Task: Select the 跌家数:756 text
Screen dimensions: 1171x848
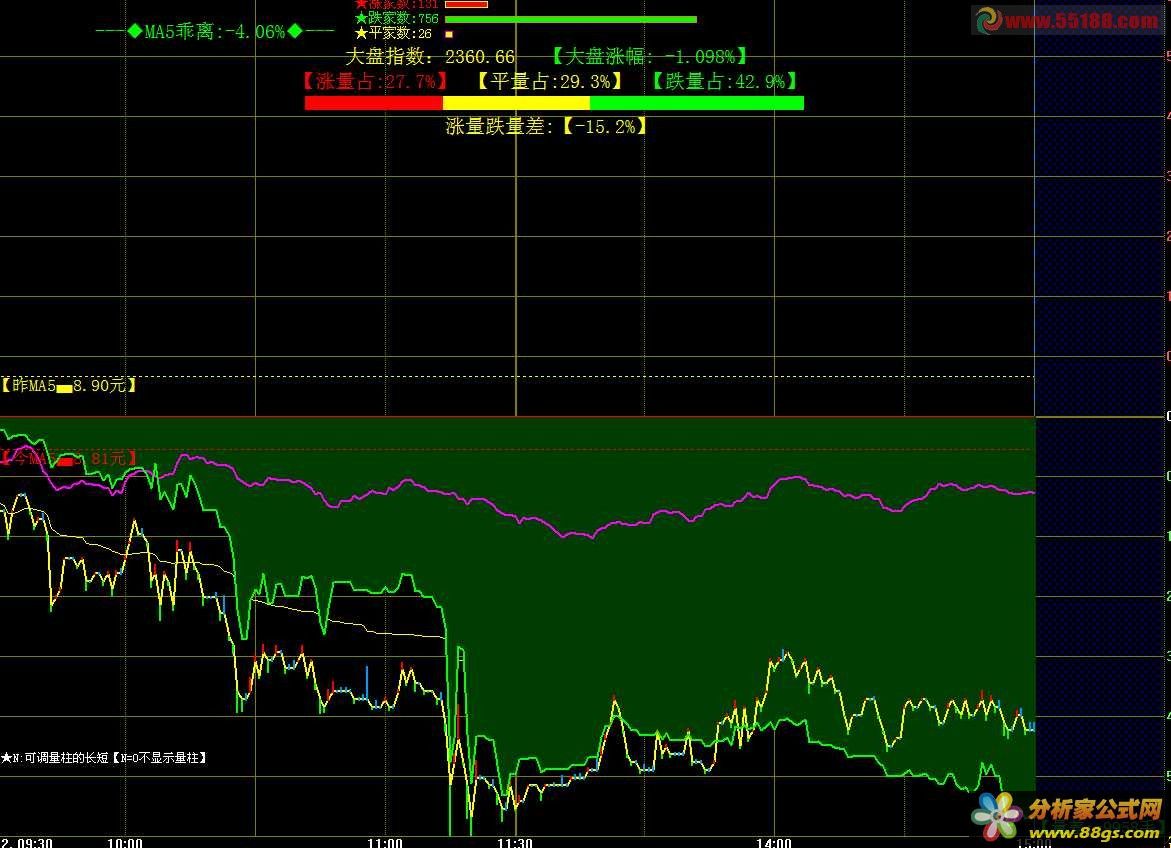Action: (x=397, y=19)
